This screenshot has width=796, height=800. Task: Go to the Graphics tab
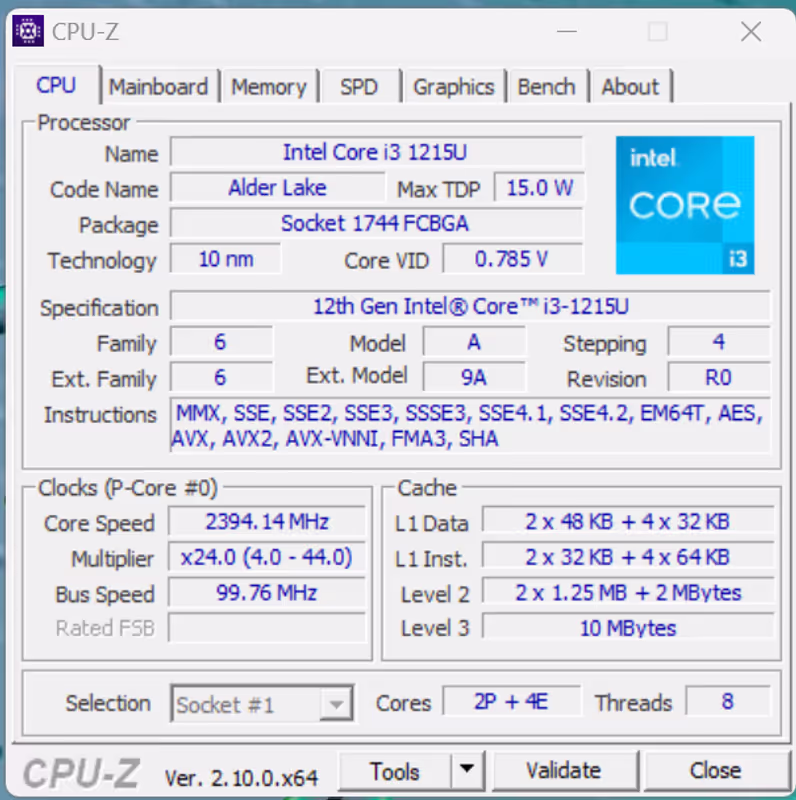tap(453, 87)
